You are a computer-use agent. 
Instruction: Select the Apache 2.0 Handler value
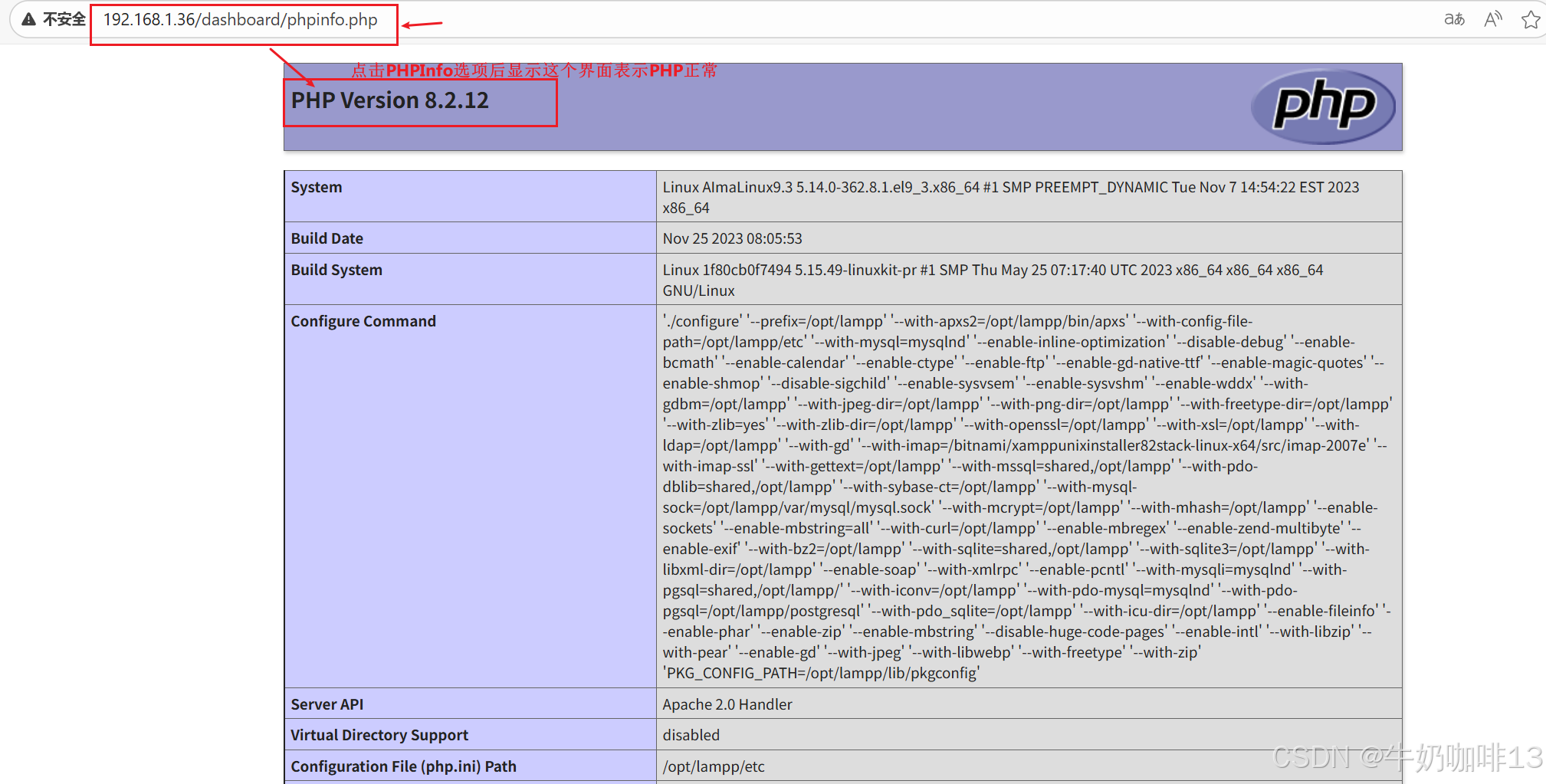pyautogui.click(x=727, y=704)
